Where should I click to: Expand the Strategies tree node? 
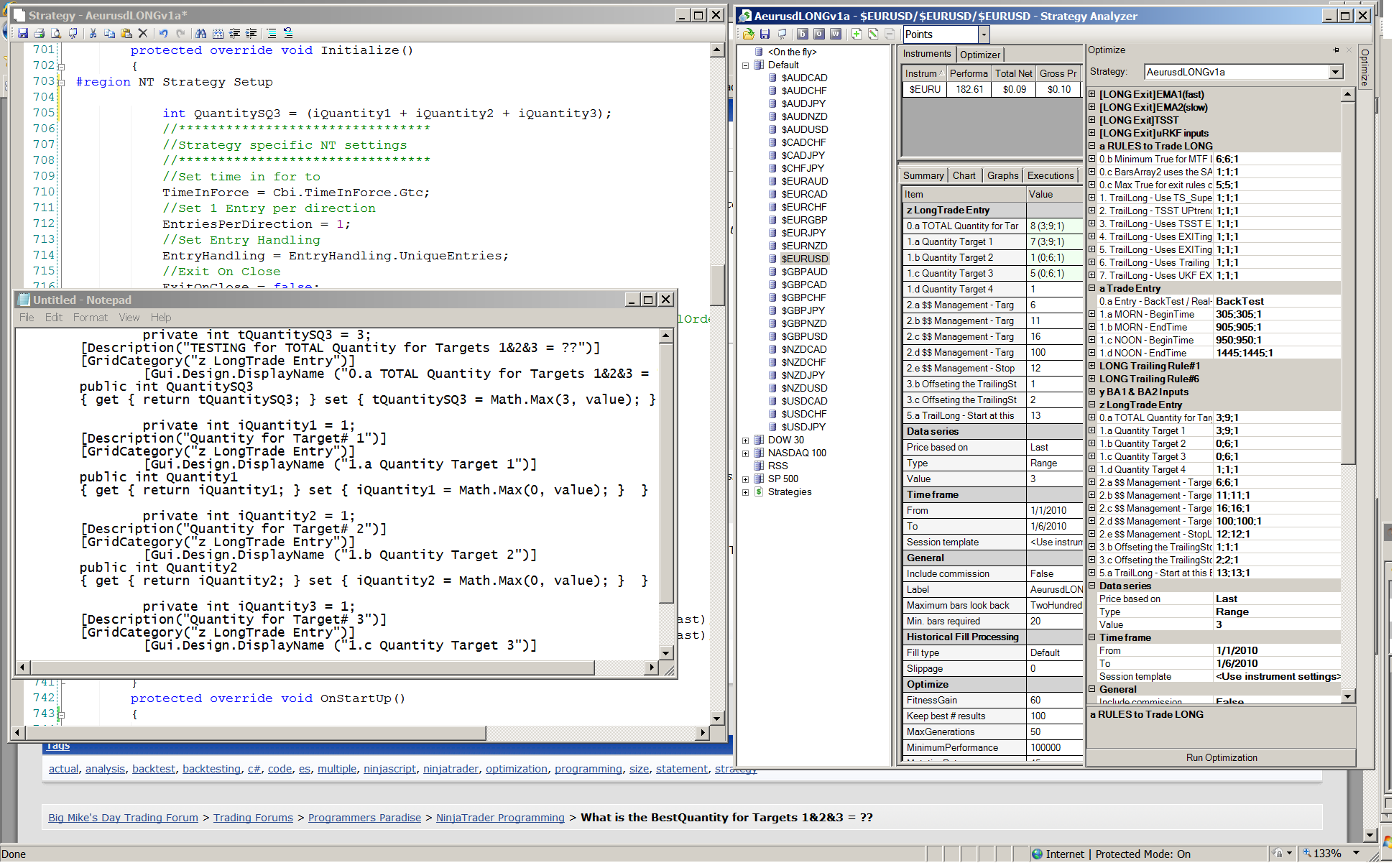pos(745,492)
